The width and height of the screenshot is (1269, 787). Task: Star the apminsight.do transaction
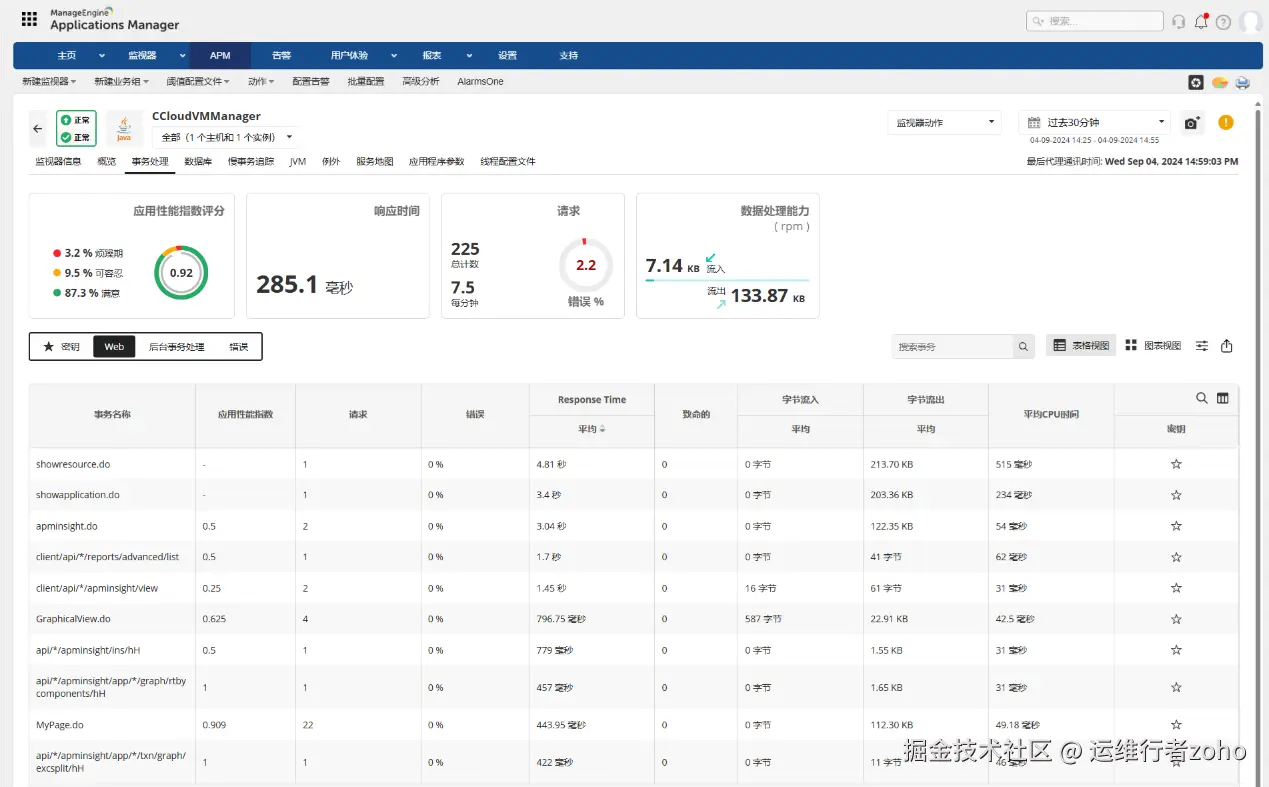1176,526
